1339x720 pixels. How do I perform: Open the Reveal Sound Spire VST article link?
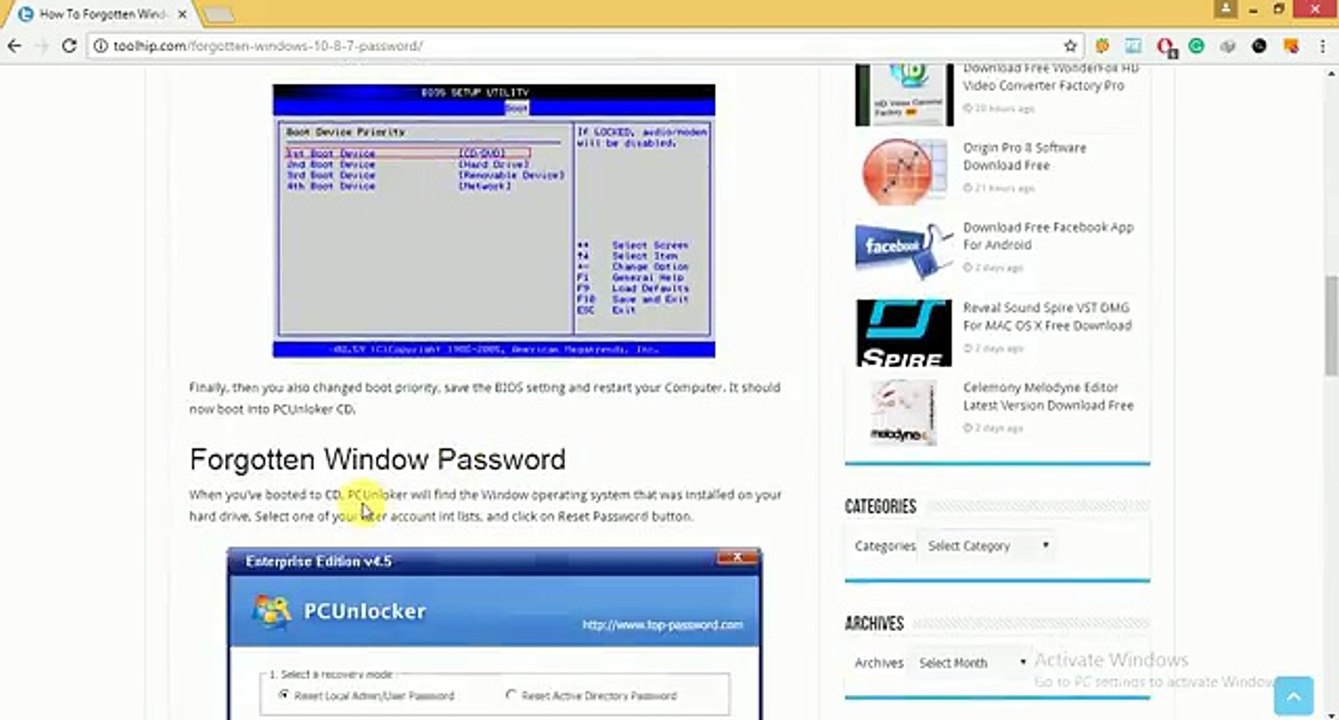click(x=1047, y=316)
